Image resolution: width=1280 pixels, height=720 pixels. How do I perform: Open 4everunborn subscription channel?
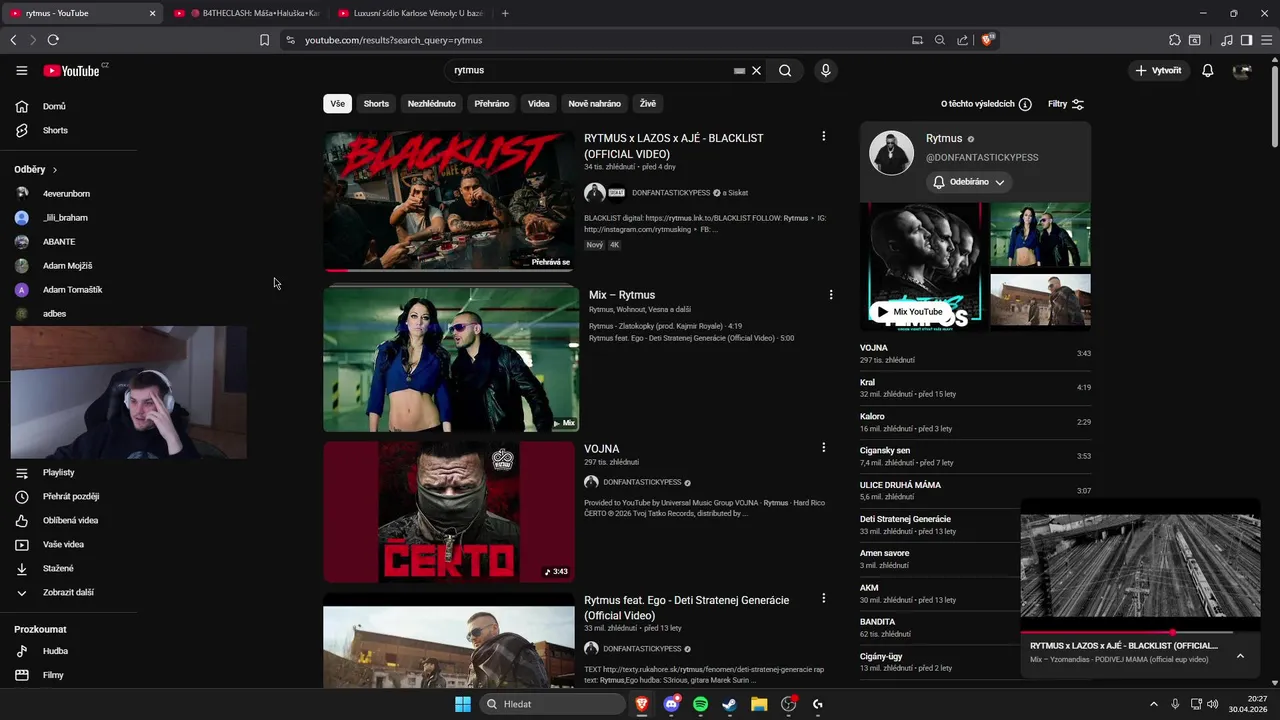pyautogui.click(x=68, y=193)
